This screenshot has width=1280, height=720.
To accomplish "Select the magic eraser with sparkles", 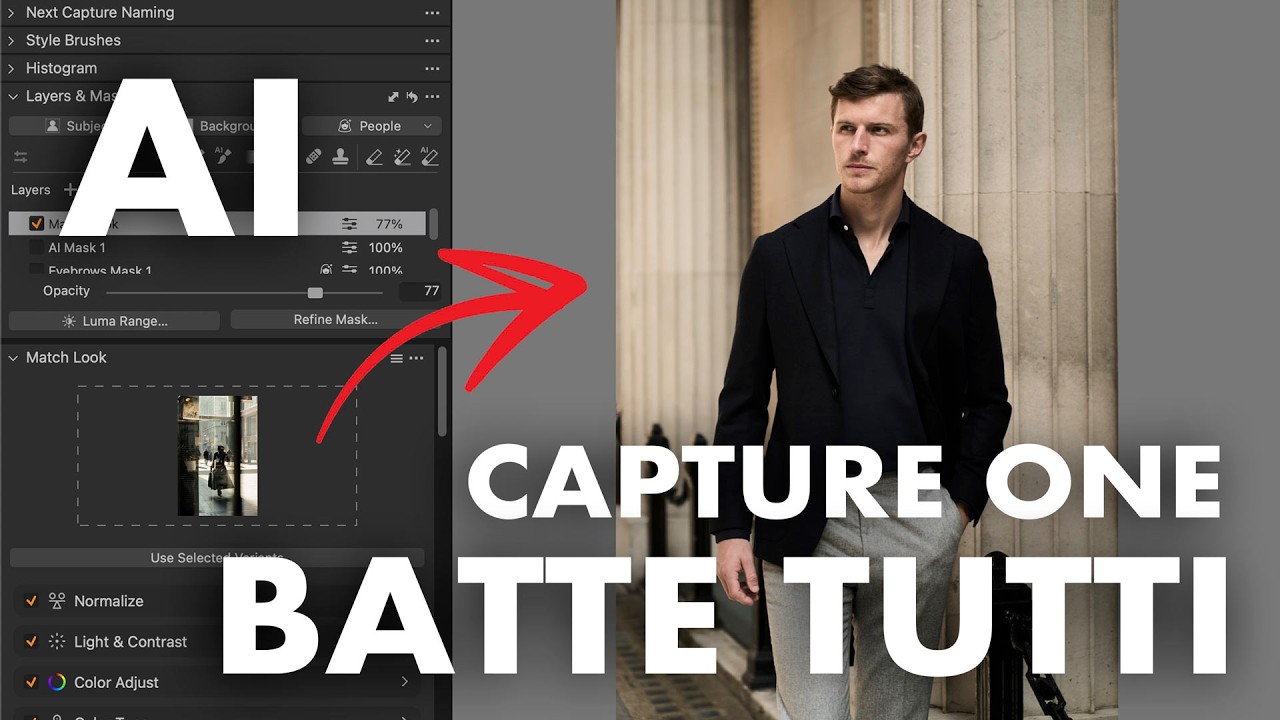I will point(402,157).
